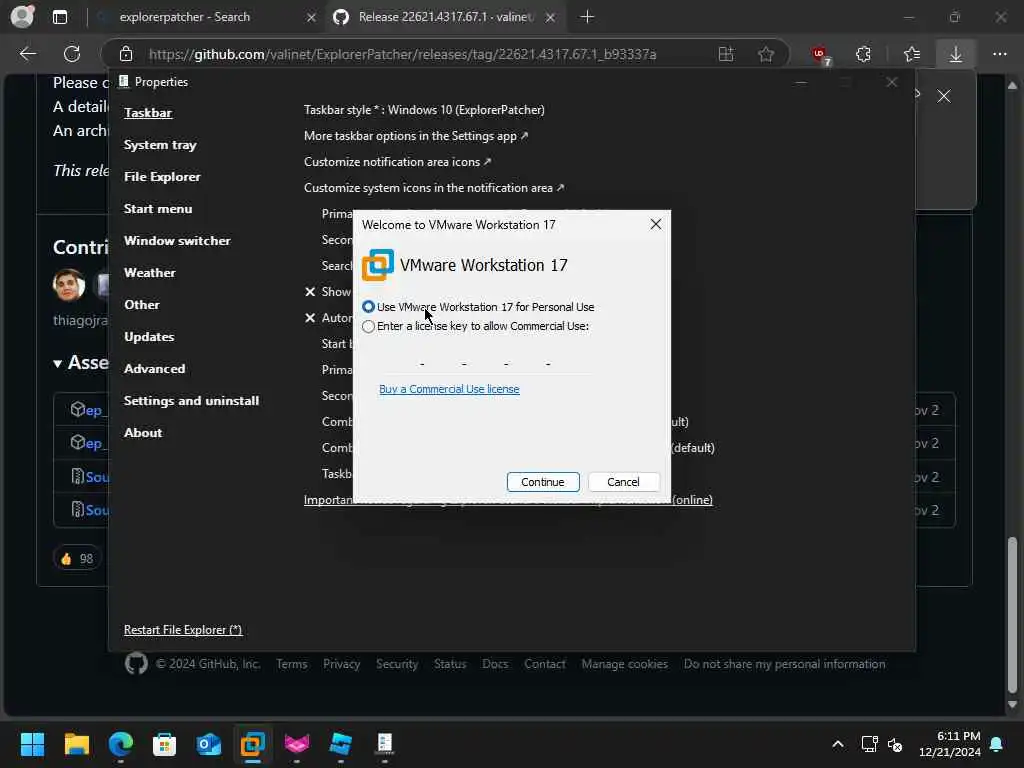Click GitHub logo in the footer
Image resolution: width=1024 pixels, height=768 pixels.
(x=136, y=664)
